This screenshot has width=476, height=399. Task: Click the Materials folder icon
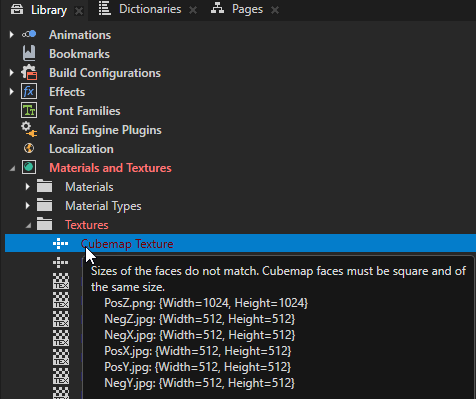click(x=44, y=186)
